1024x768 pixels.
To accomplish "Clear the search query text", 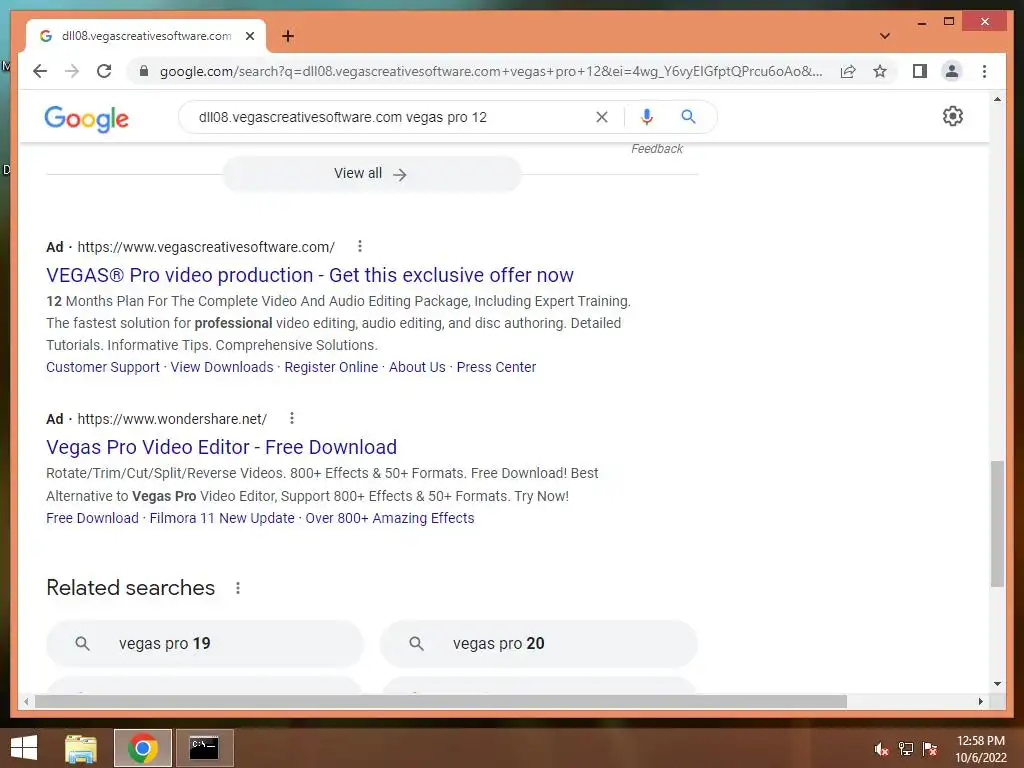I will click(x=601, y=117).
